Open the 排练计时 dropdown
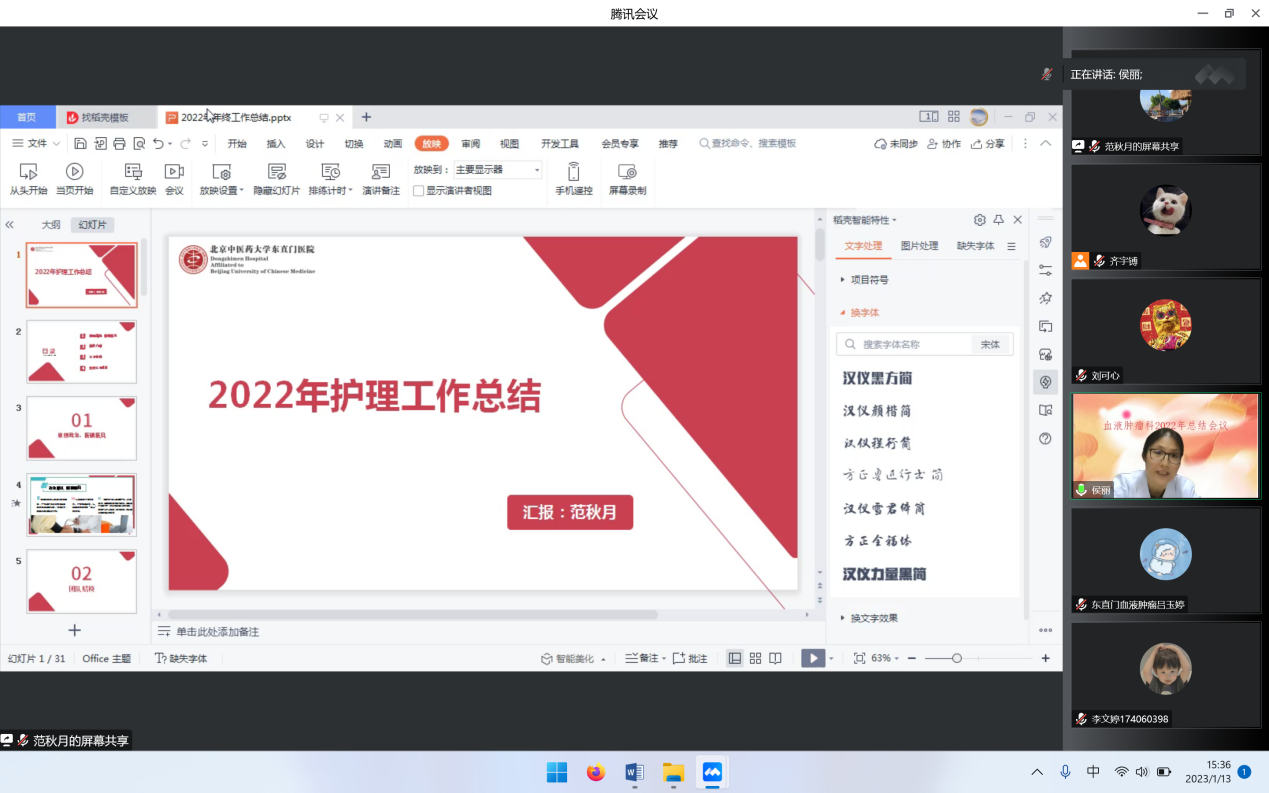1269x793 pixels. tap(330, 190)
